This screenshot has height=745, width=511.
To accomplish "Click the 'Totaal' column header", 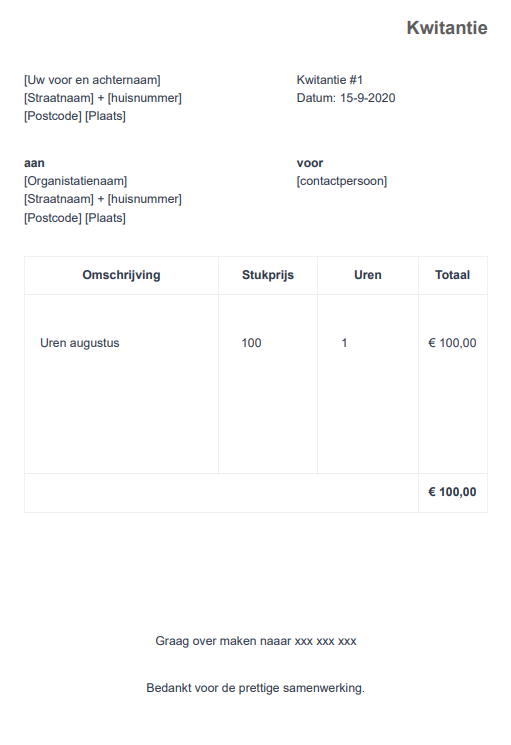I will pos(452,275).
